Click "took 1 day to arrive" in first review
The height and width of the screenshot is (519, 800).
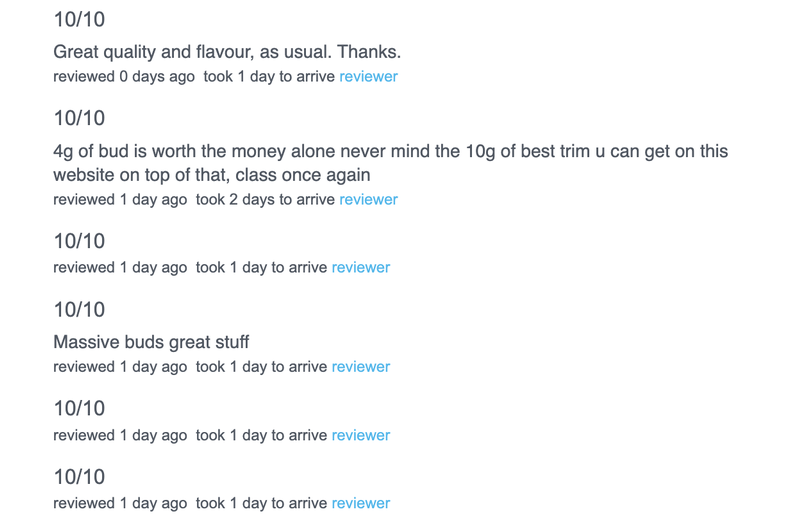(269, 77)
